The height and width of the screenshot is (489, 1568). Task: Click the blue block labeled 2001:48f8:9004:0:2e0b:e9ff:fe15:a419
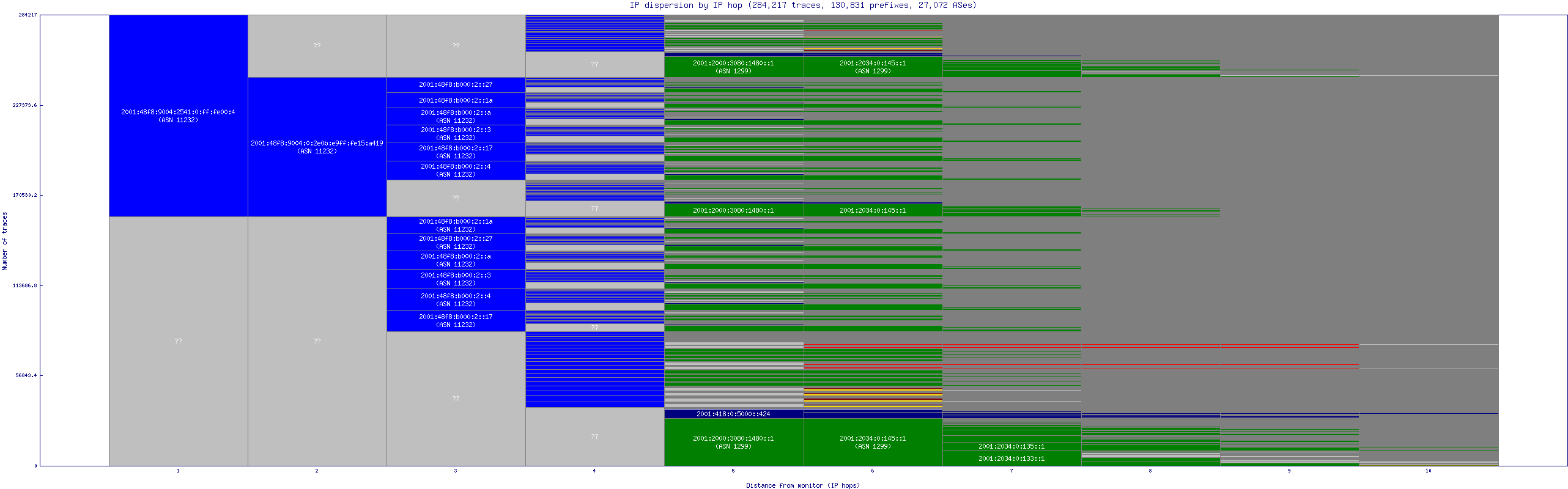click(317, 147)
